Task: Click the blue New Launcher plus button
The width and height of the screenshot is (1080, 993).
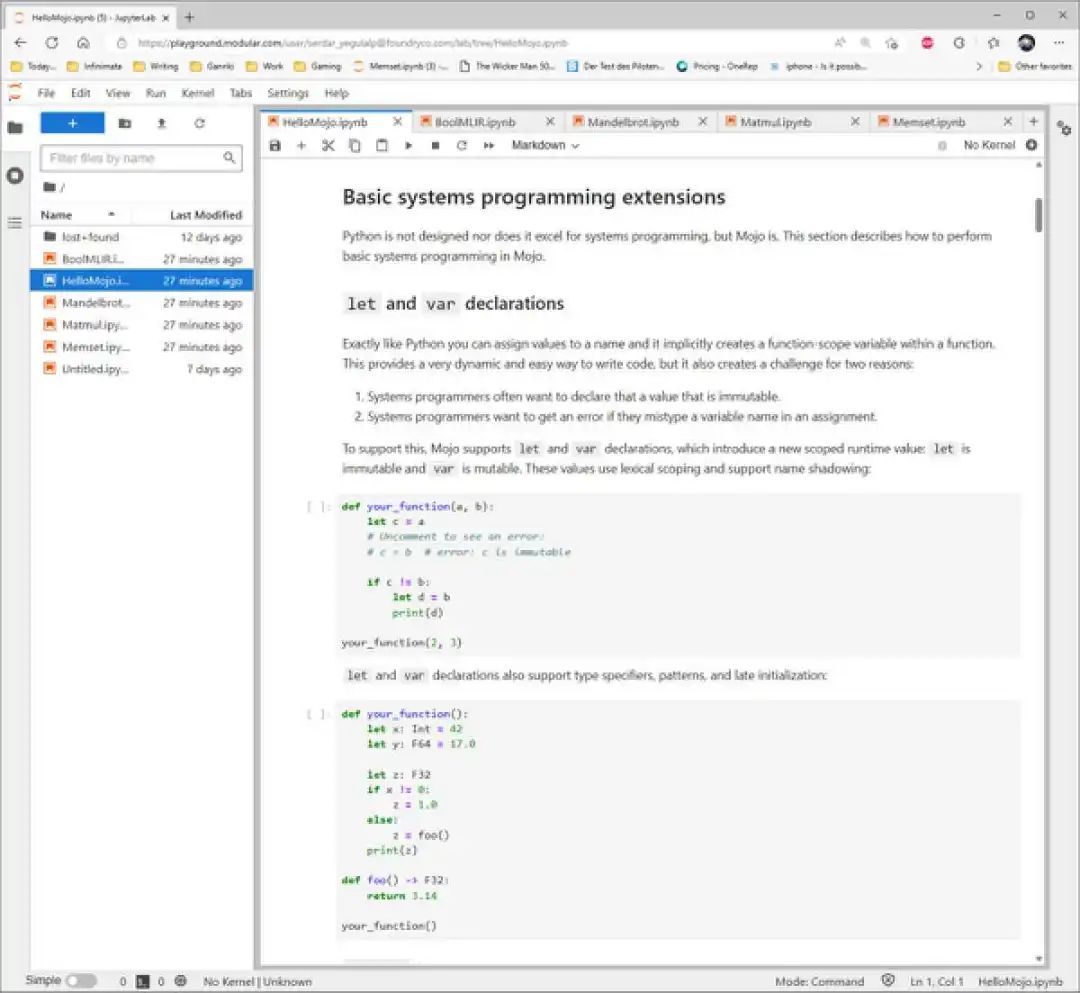Action: (x=72, y=123)
